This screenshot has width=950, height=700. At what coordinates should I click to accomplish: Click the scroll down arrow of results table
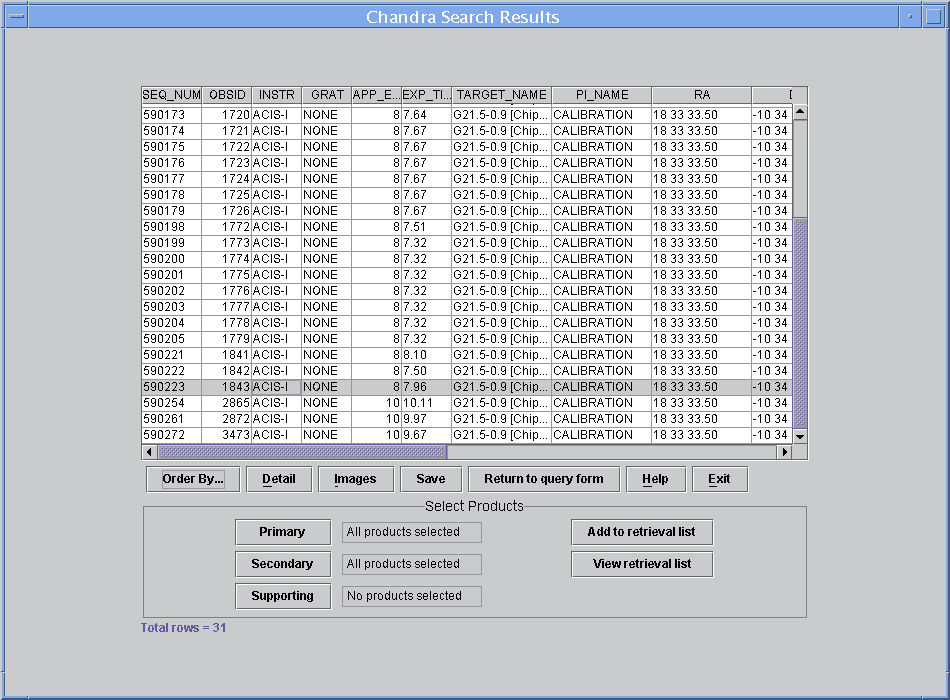pos(800,436)
